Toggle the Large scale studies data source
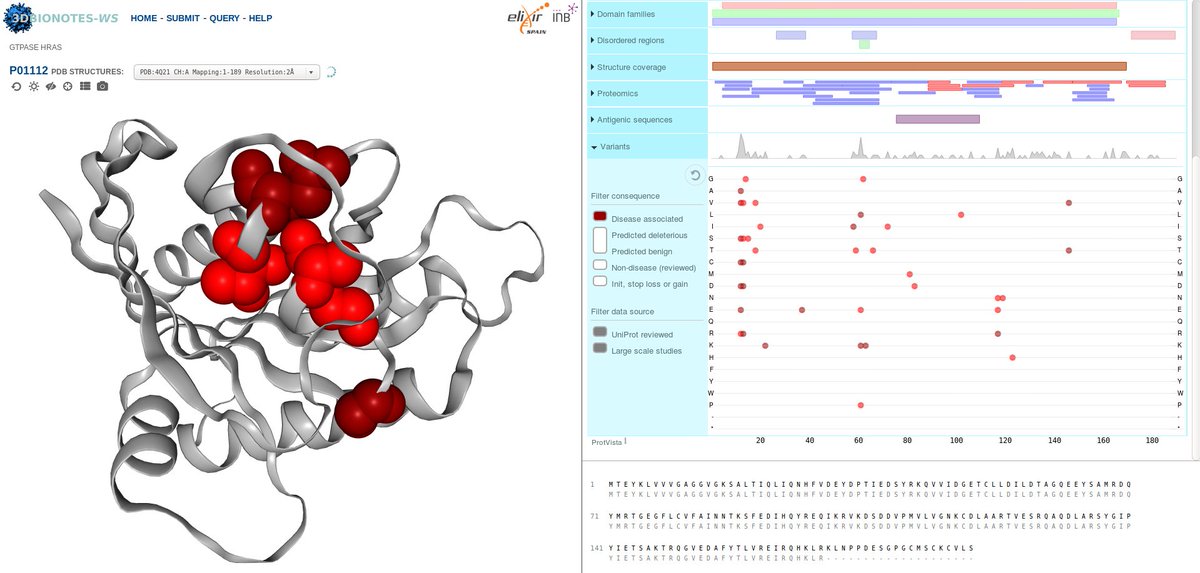 pos(600,348)
